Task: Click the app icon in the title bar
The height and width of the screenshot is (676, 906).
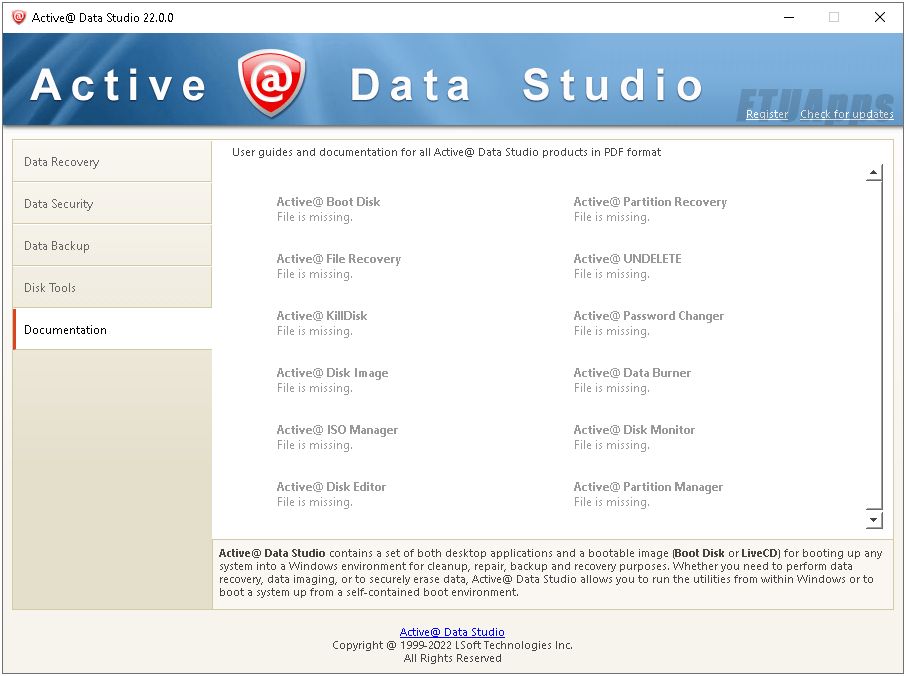Action: (x=19, y=17)
